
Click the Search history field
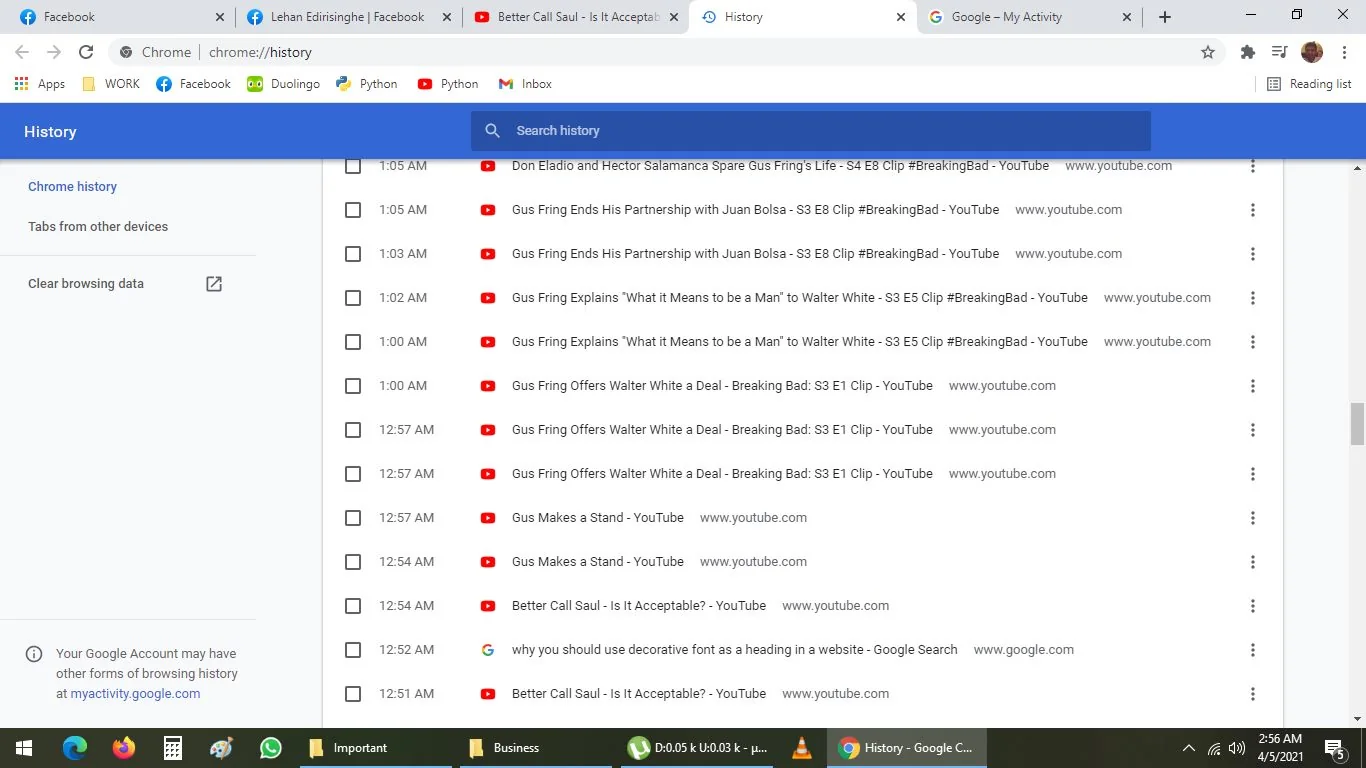click(x=811, y=131)
